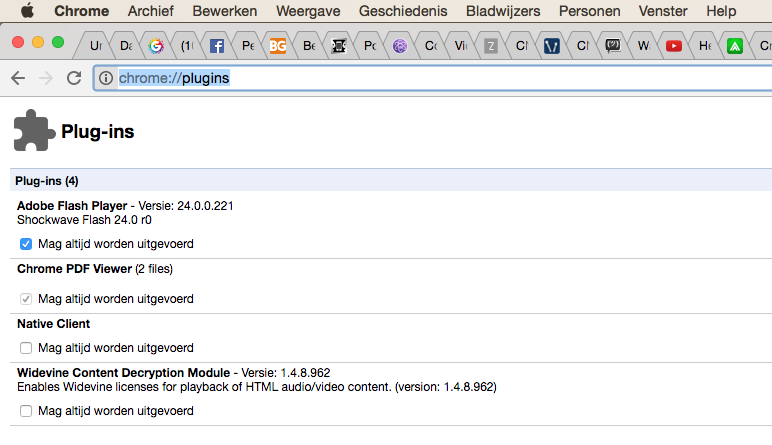Click the Native Client name
772x445 pixels.
54,323
